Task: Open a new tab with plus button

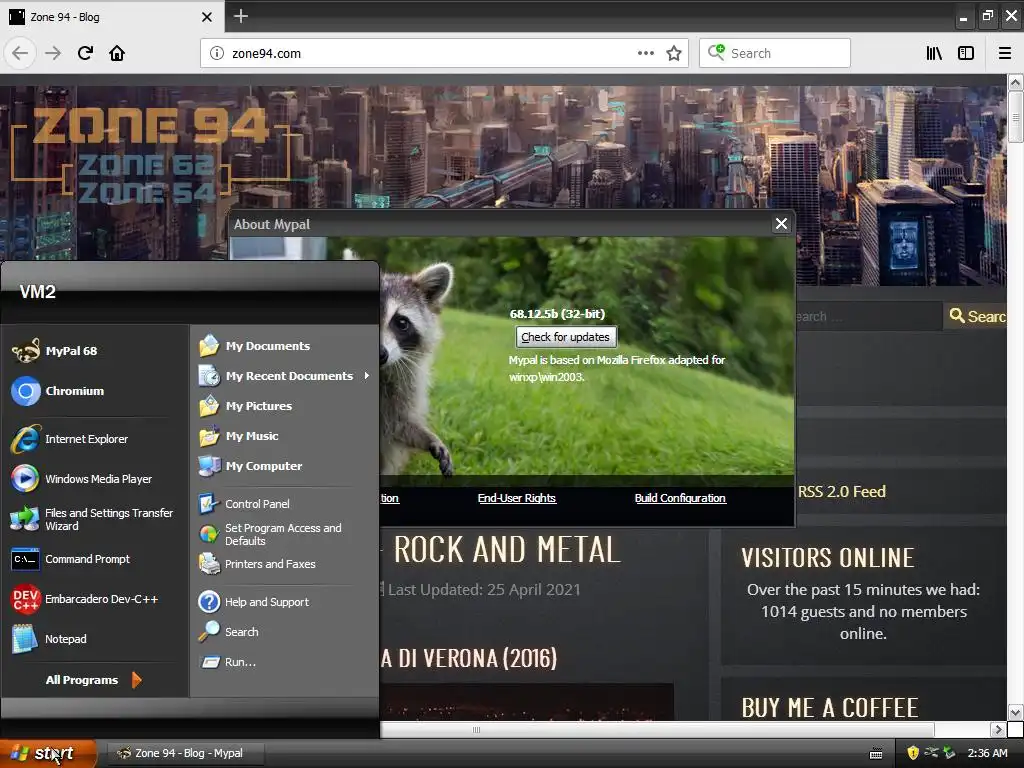Action: click(241, 16)
